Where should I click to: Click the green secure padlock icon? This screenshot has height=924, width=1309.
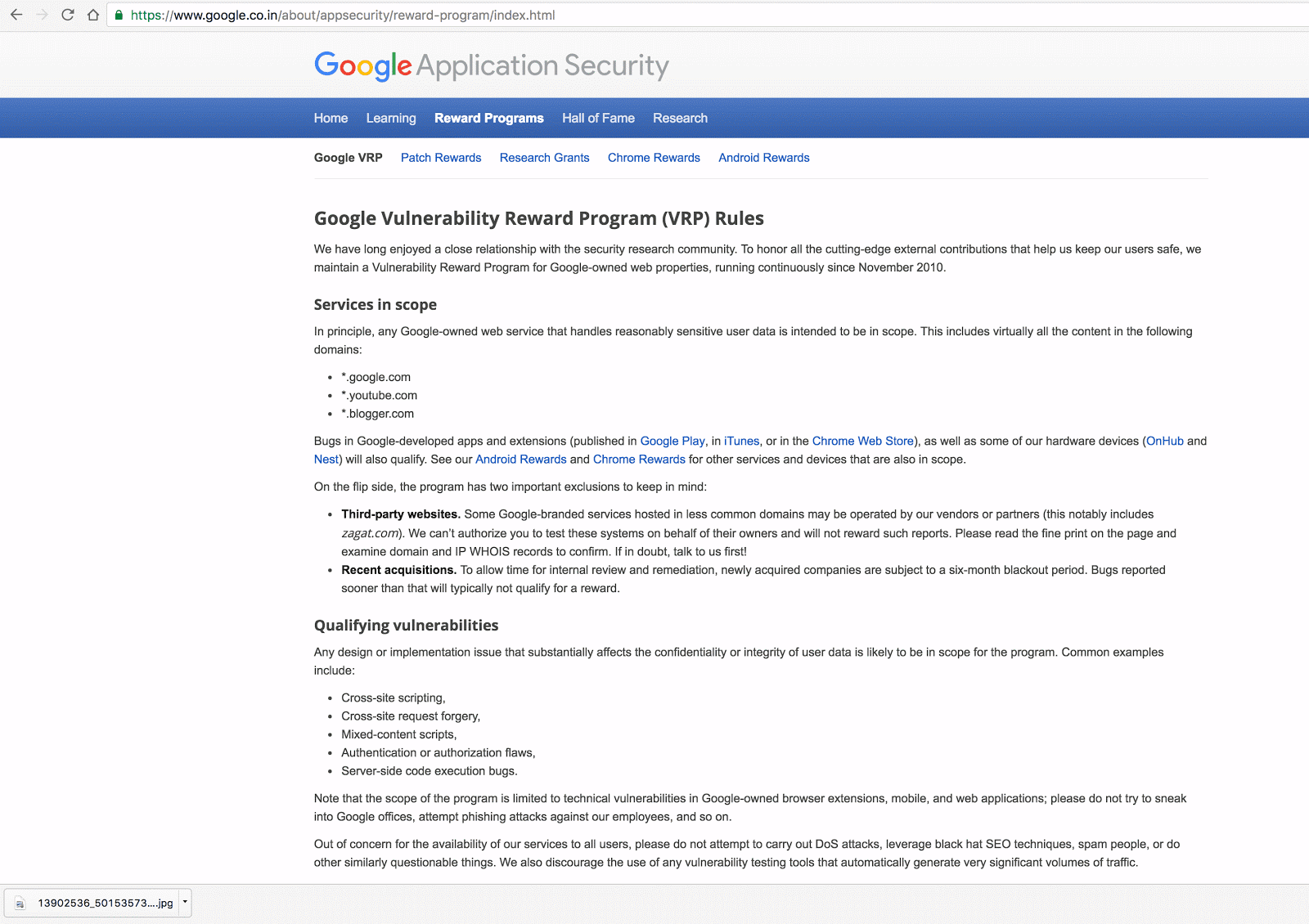(119, 15)
